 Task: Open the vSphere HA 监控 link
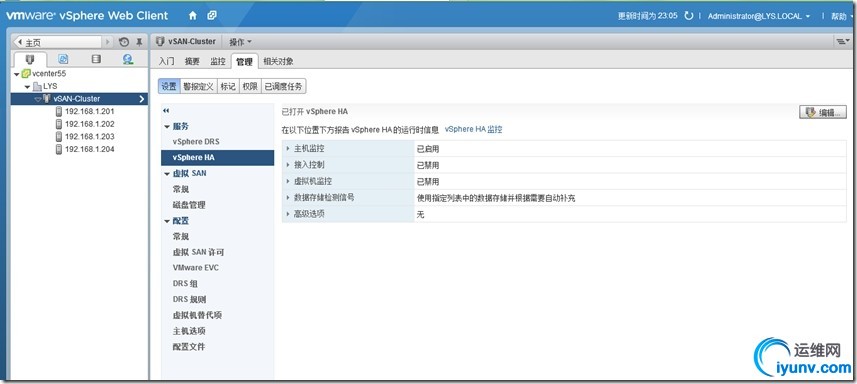[x=473, y=129]
